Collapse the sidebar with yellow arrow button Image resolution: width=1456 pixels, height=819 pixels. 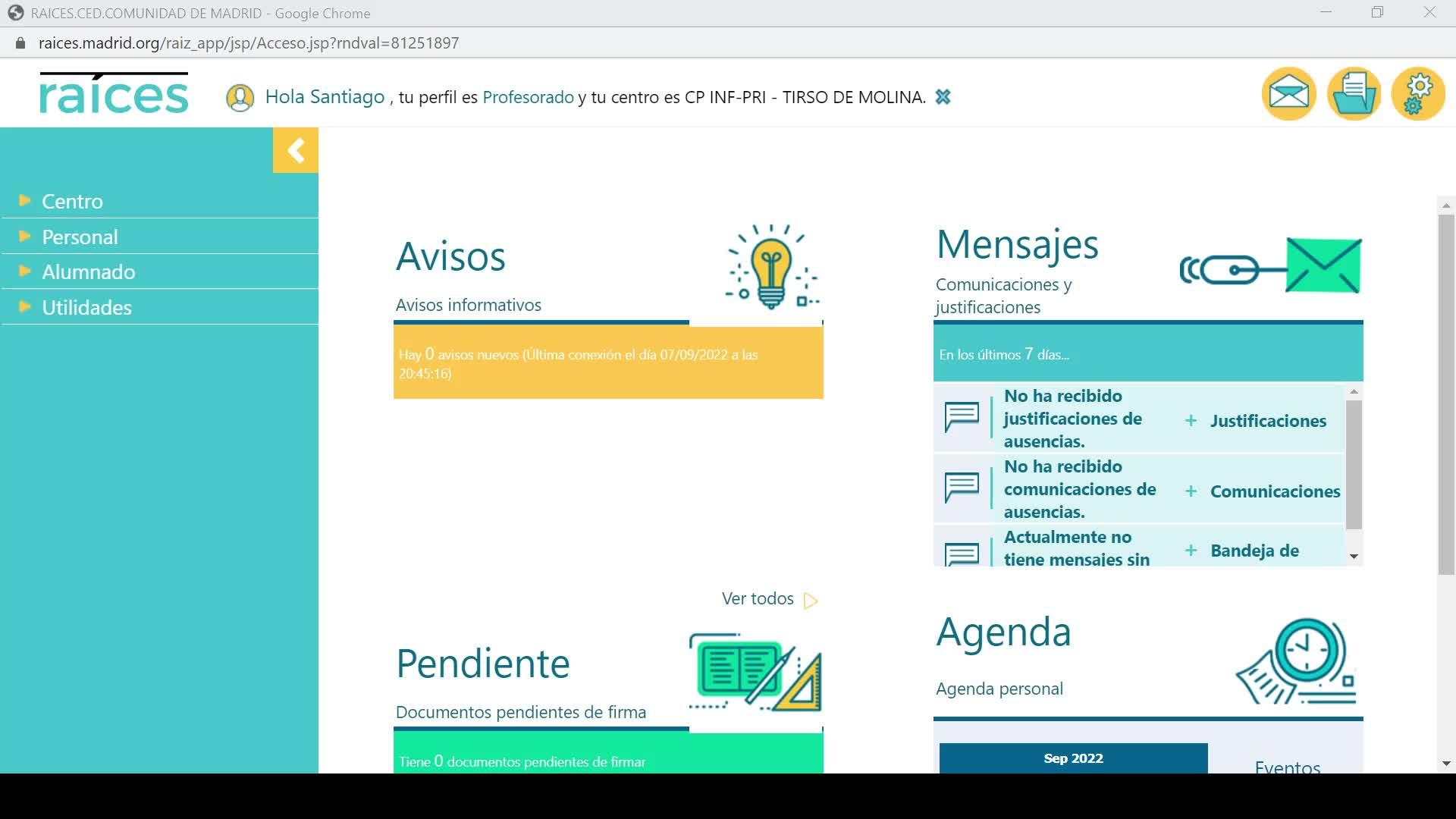(296, 150)
